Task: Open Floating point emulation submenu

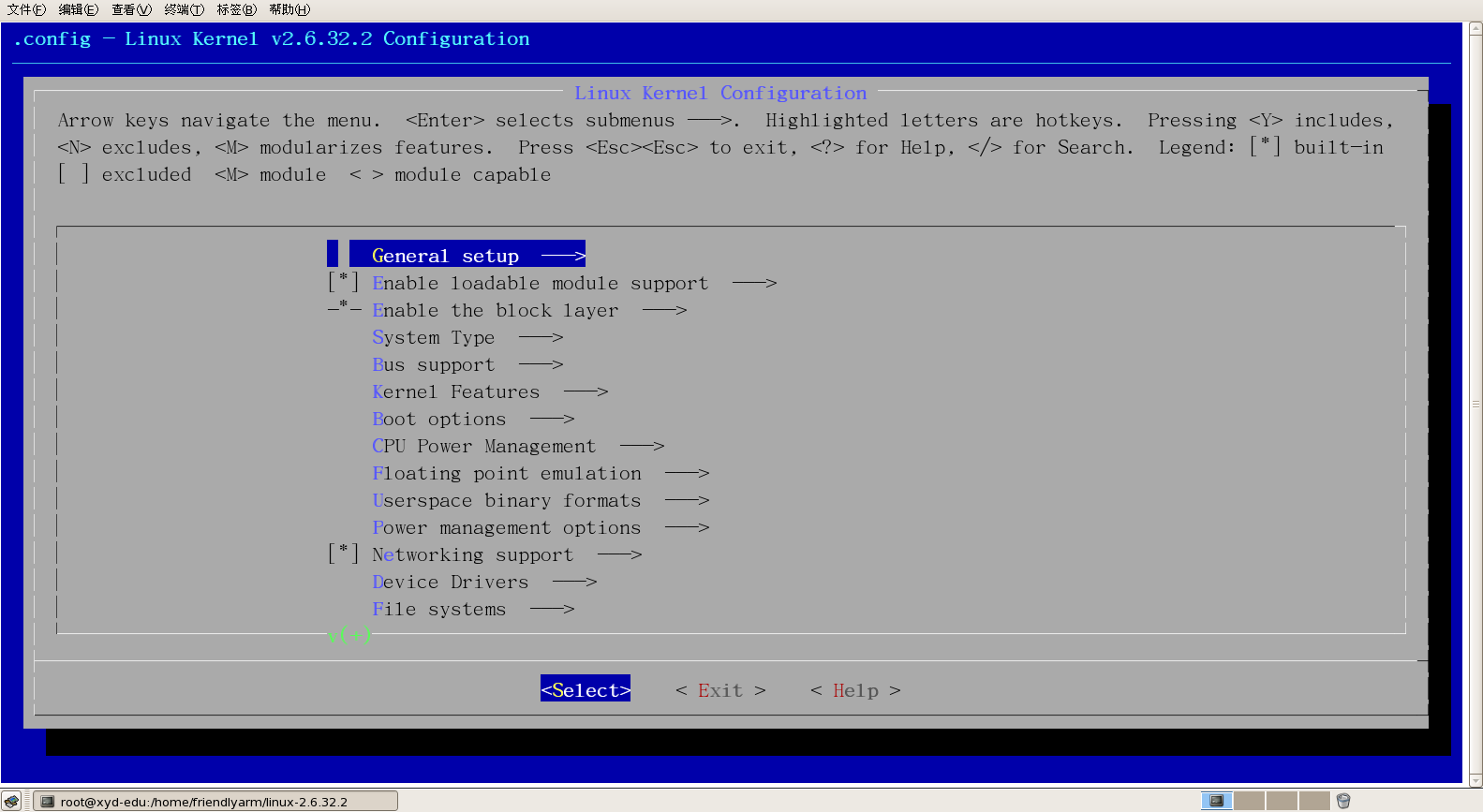Action: click(541, 473)
